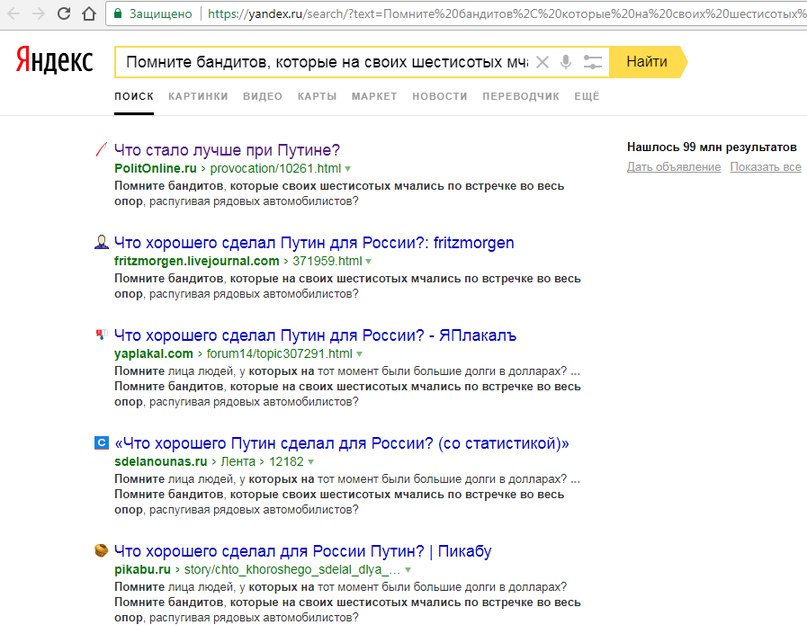Switch to the ВИДЕО tab
The height and width of the screenshot is (625, 807).
pyautogui.click(x=262, y=96)
